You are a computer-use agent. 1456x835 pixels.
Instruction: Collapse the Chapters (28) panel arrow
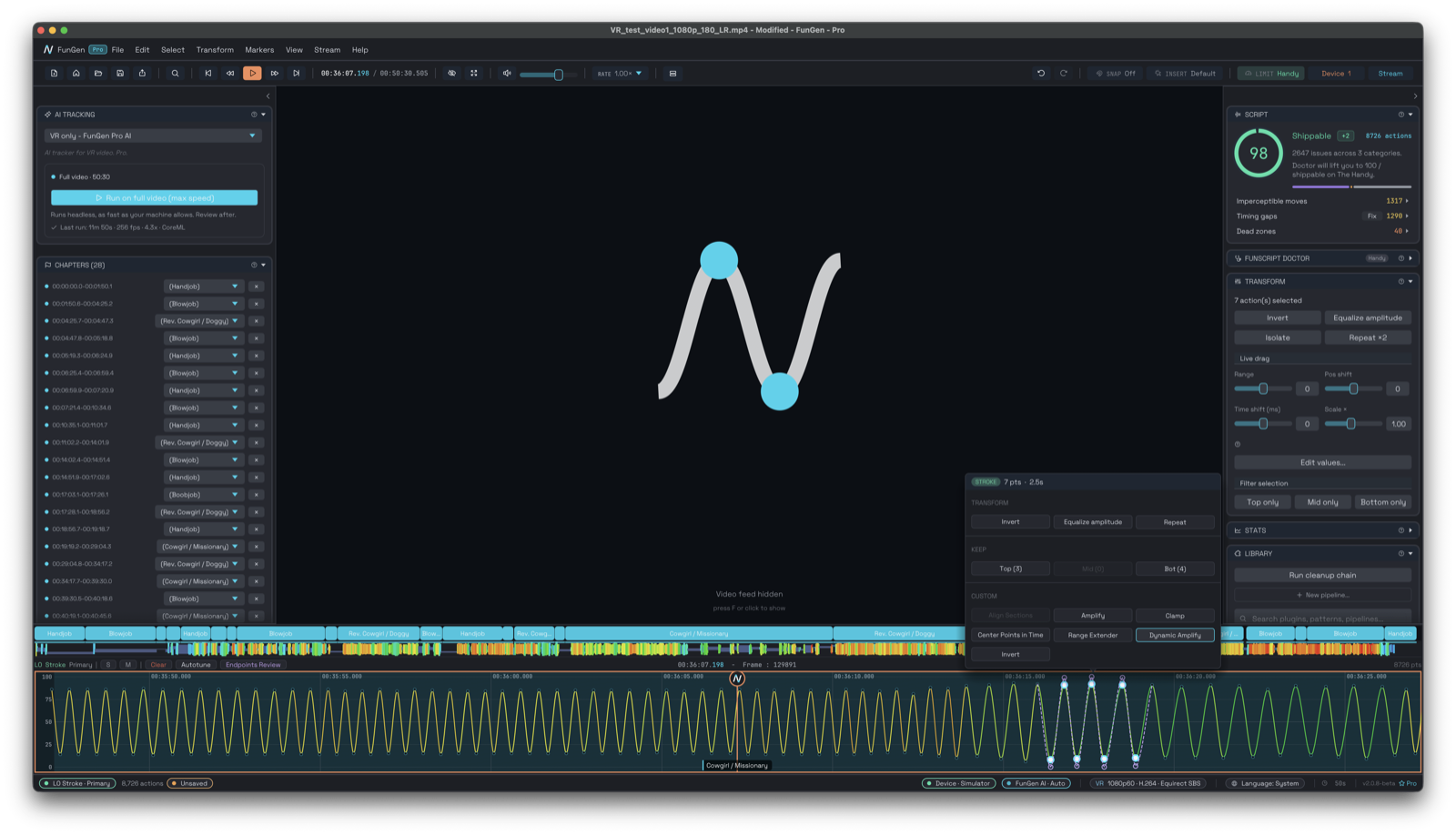[264, 266]
